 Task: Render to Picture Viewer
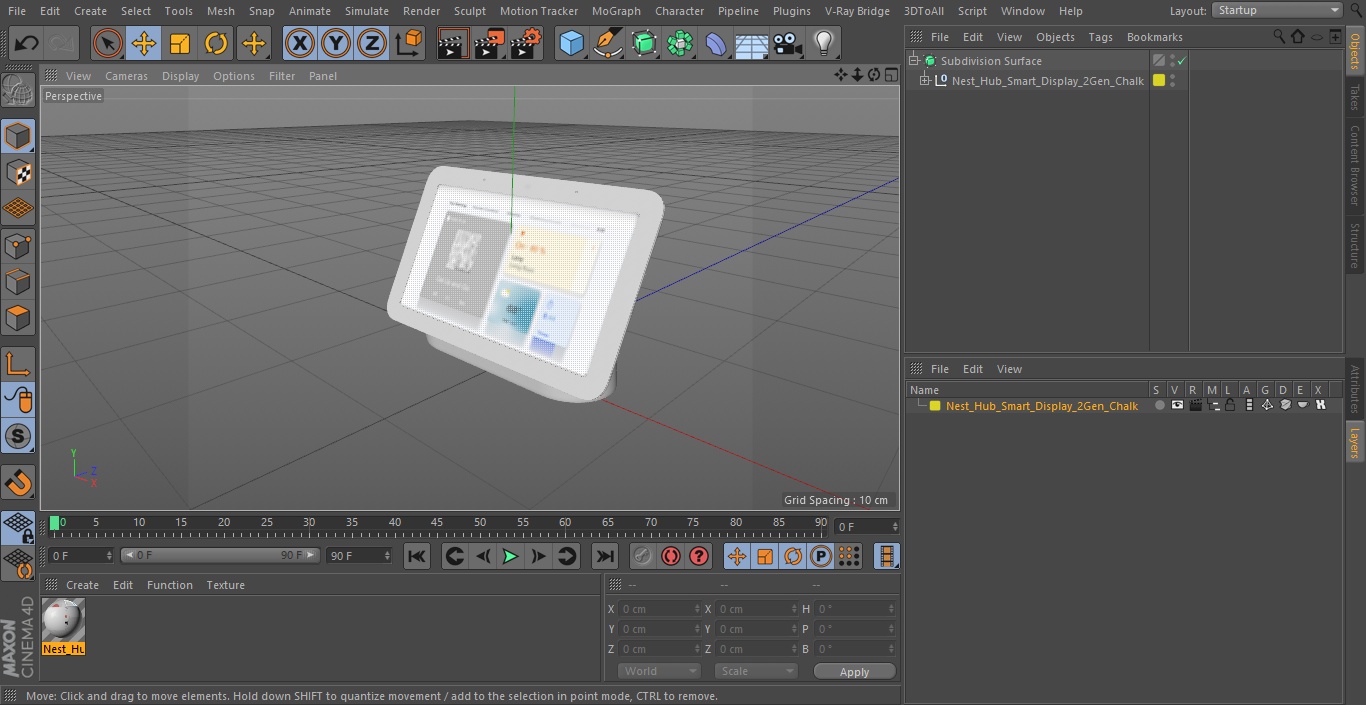[x=489, y=44]
